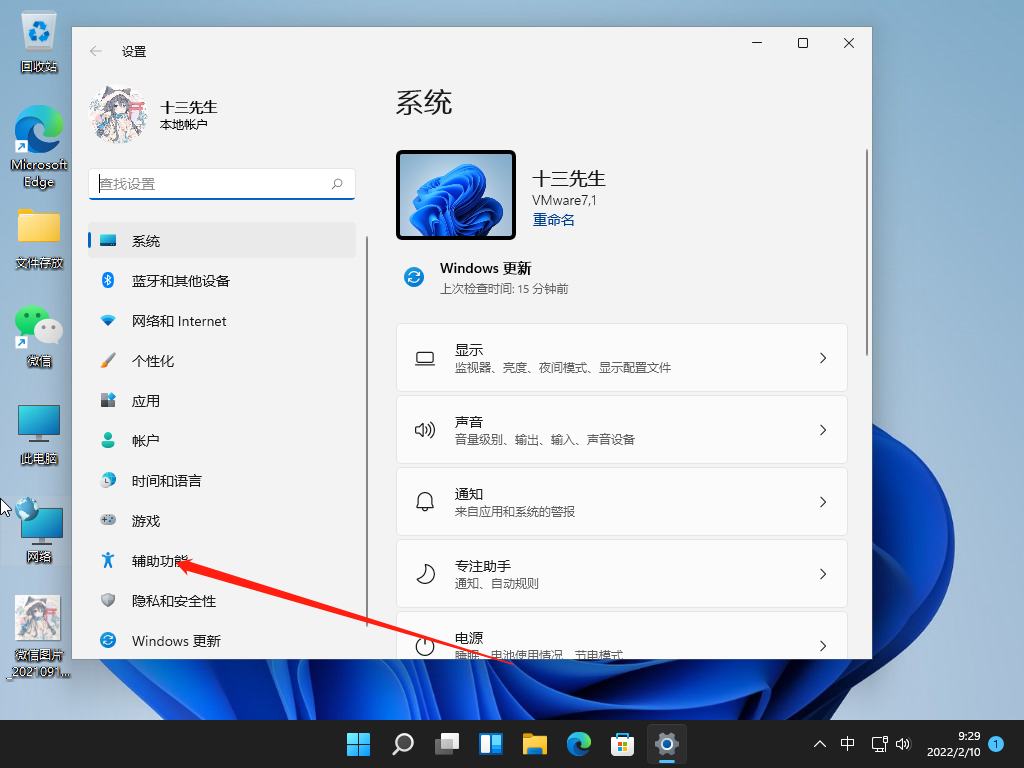Open 蓝牙和其他设备 settings from sidebar
This screenshot has width=1024, height=768.
tap(180, 280)
